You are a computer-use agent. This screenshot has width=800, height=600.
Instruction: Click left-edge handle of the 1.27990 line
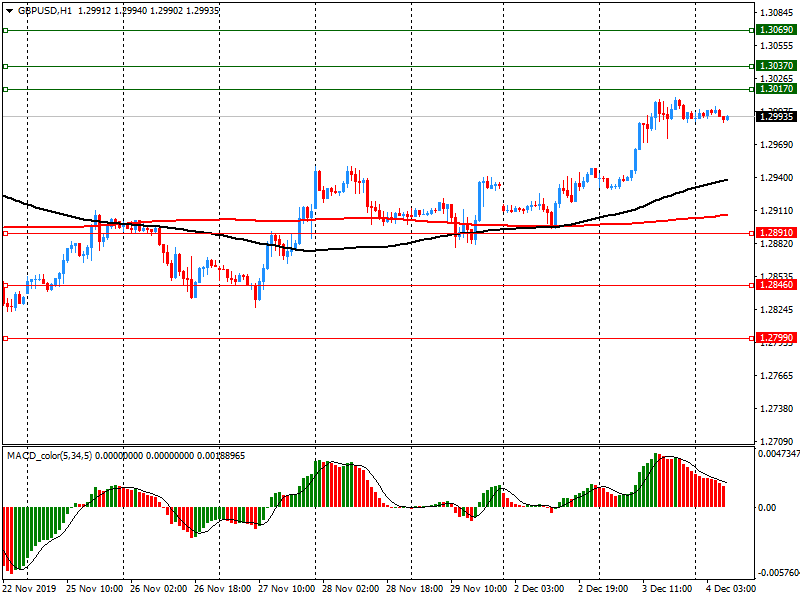(5, 338)
